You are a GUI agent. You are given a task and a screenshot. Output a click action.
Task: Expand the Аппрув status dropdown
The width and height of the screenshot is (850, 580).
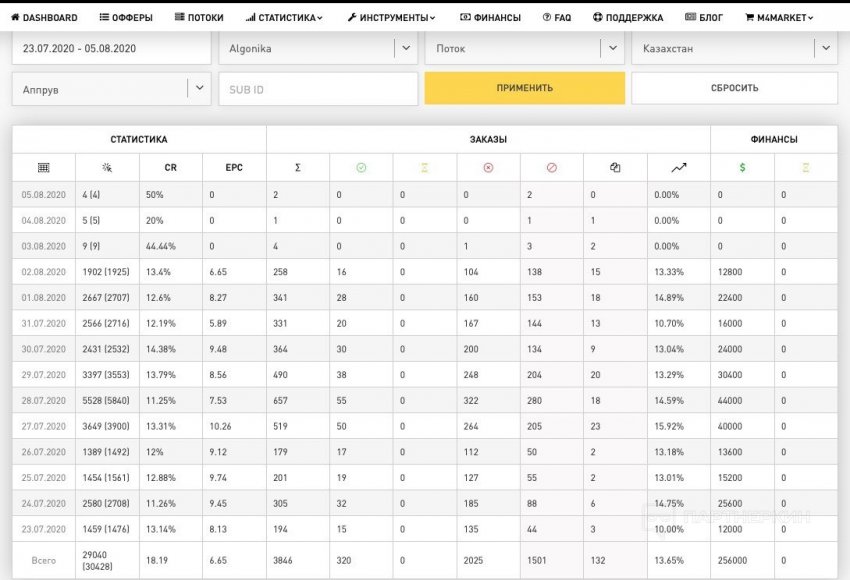tap(199, 89)
